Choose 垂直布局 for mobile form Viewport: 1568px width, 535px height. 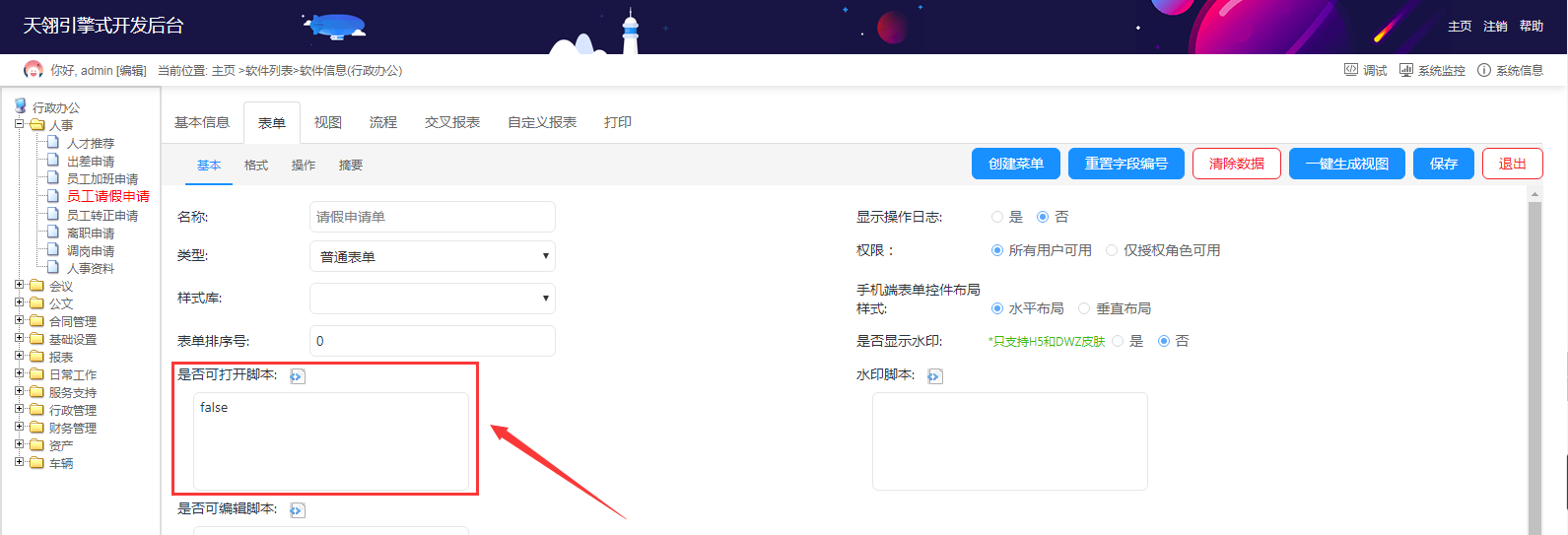pos(1084,308)
